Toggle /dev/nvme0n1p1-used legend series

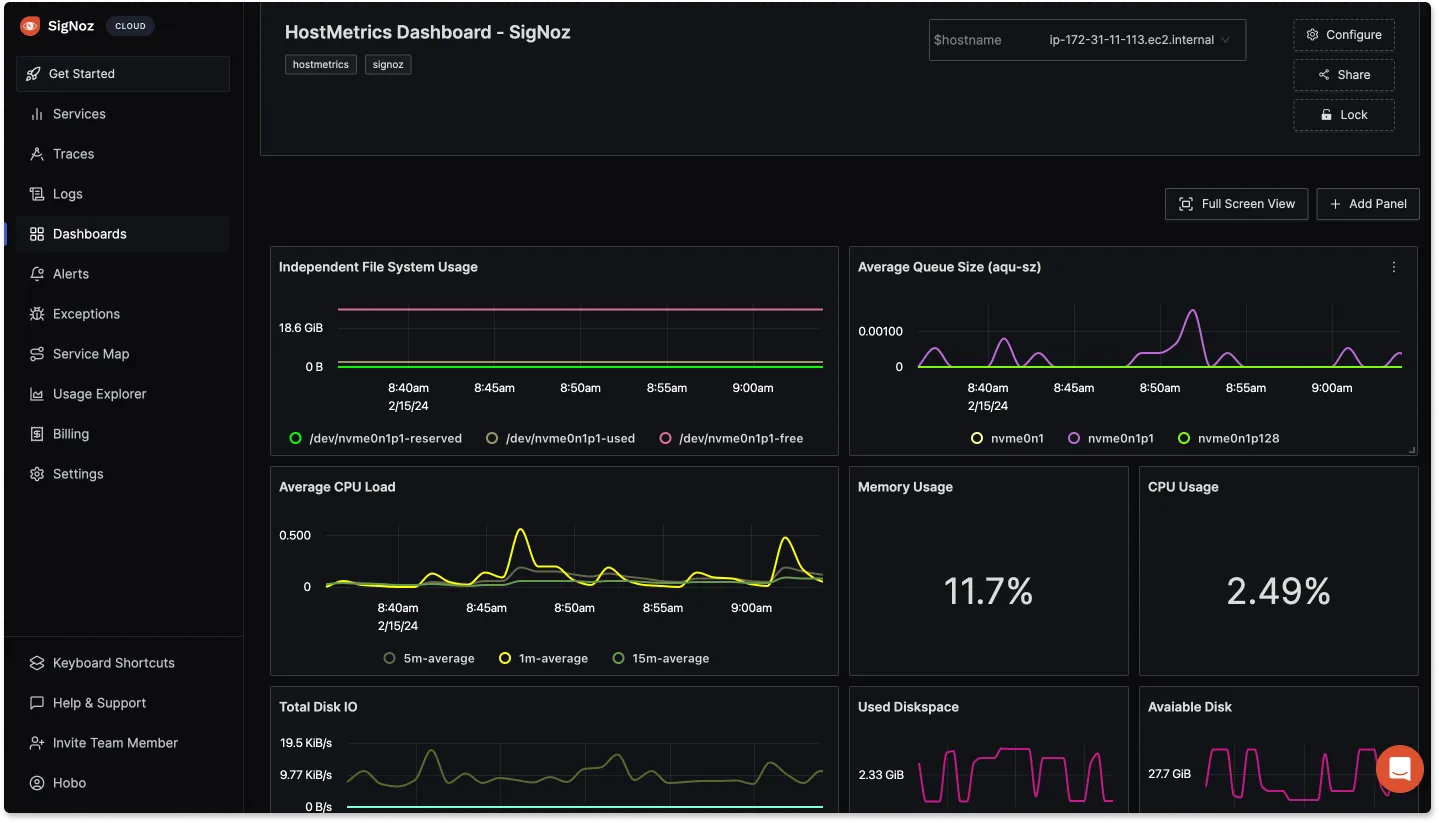[560, 438]
